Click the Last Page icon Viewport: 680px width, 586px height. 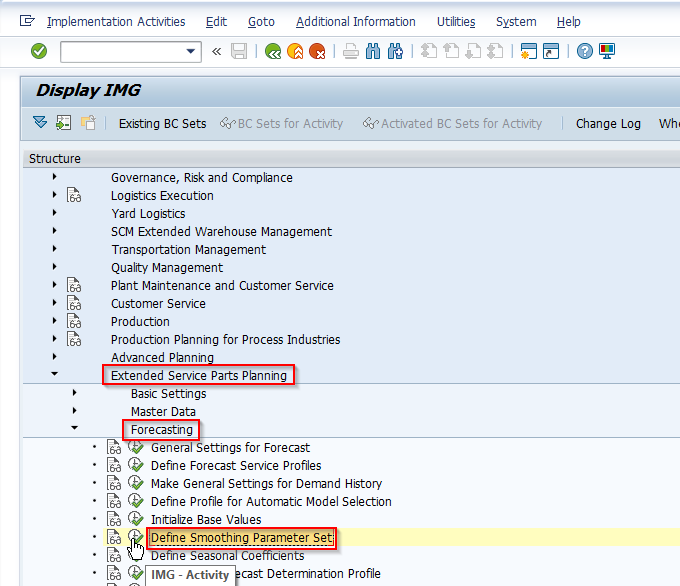tap(495, 52)
